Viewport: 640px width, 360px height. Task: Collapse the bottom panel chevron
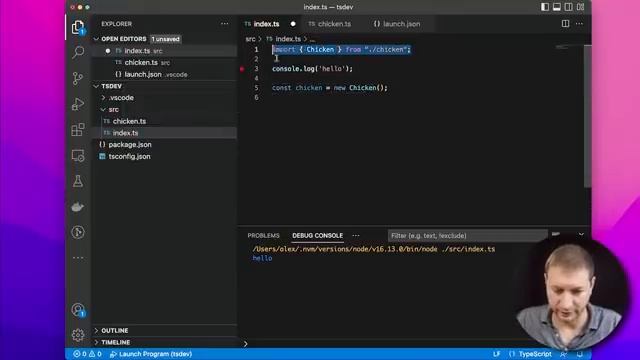(x=581, y=235)
